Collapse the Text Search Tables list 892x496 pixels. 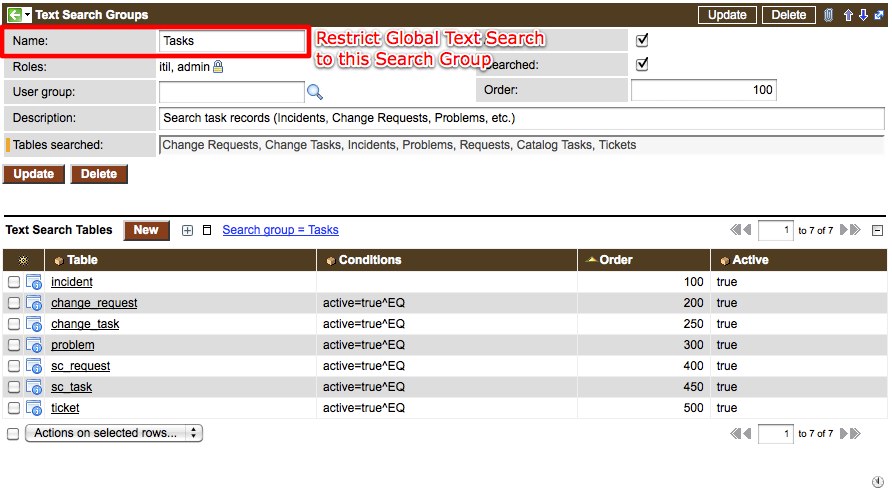(877, 230)
